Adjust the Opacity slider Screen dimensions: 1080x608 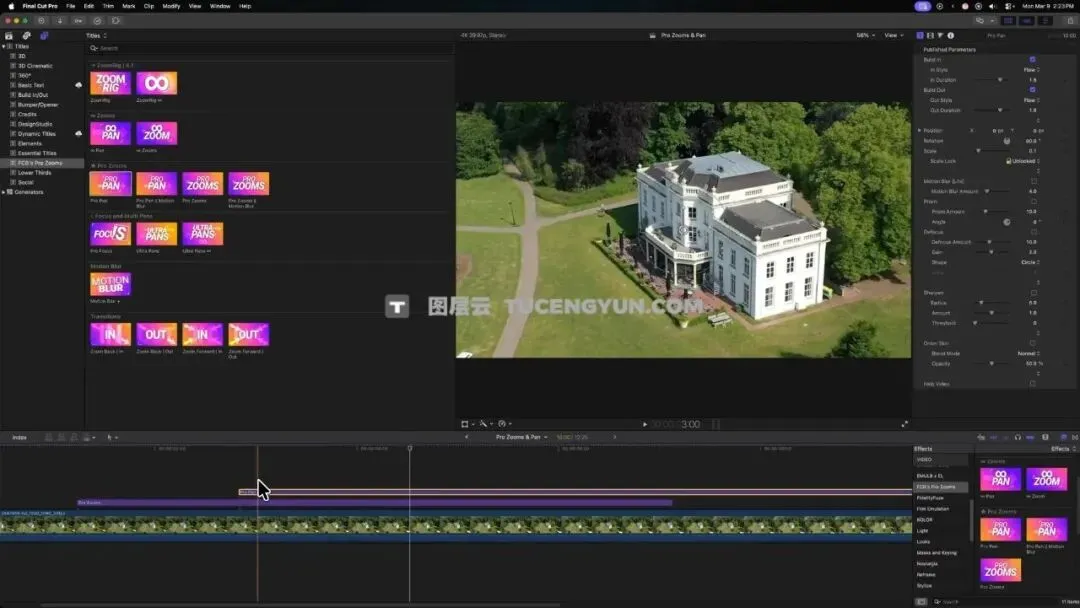coord(991,364)
